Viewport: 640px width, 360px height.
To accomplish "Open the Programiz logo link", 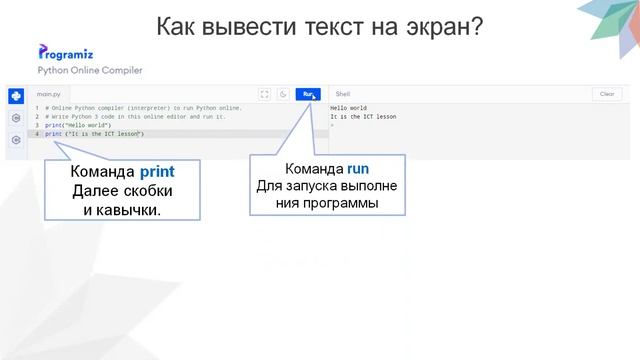I will [66, 53].
